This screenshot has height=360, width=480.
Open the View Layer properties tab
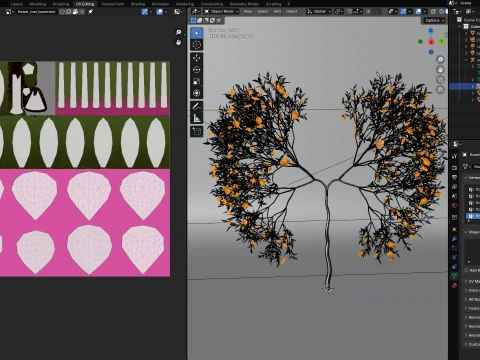(x=454, y=187)
